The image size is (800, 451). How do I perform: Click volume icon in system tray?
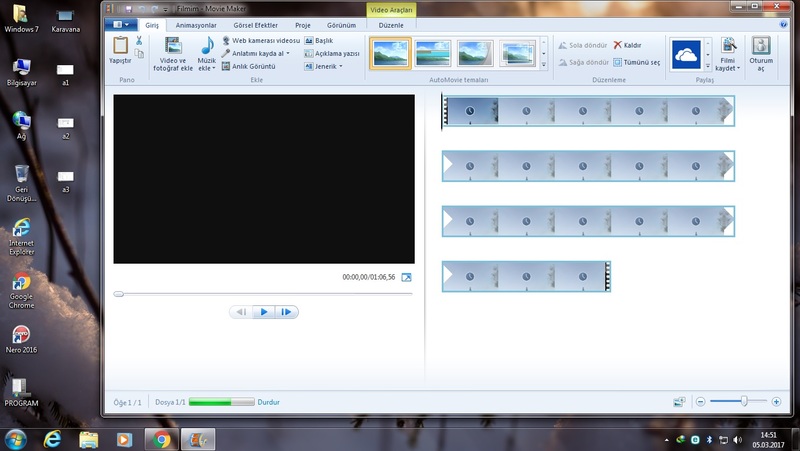tap(737, 439)
